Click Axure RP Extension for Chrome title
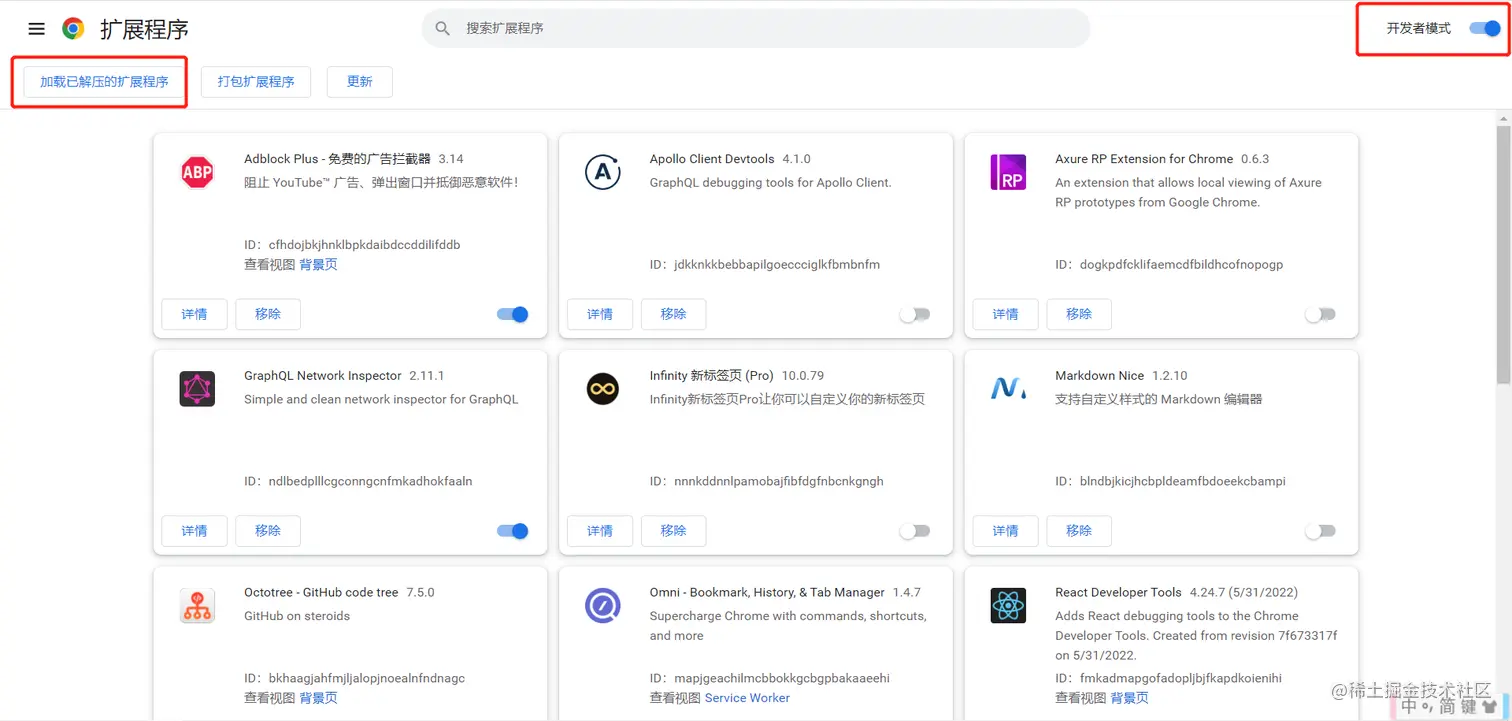 [1144, 159]
